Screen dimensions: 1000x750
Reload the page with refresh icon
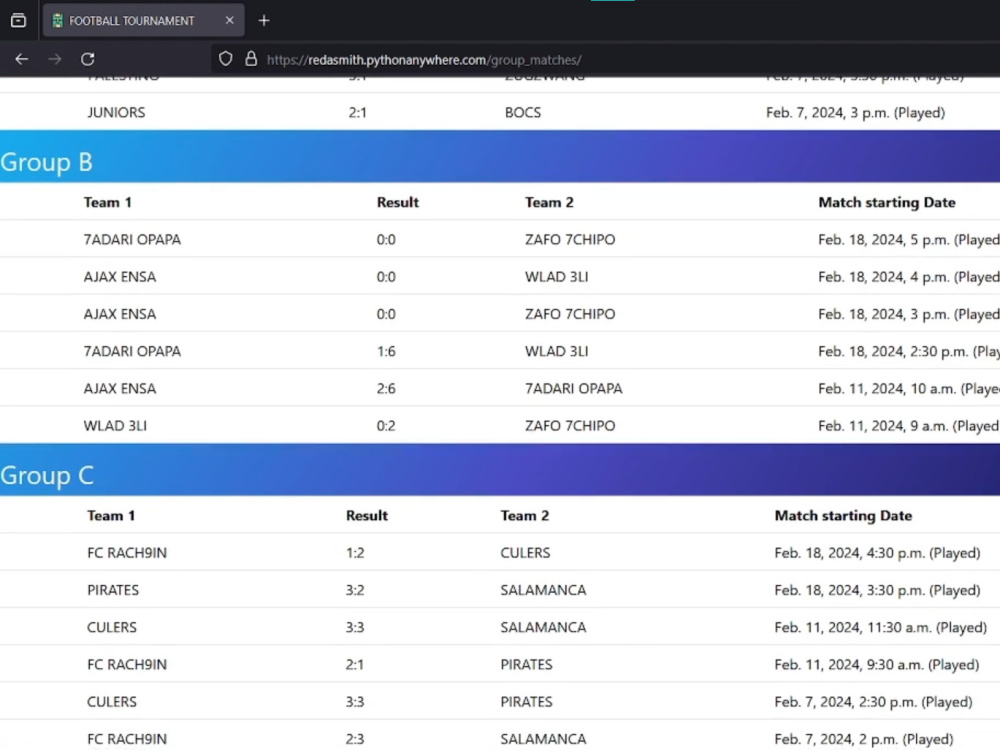[88, 59]
